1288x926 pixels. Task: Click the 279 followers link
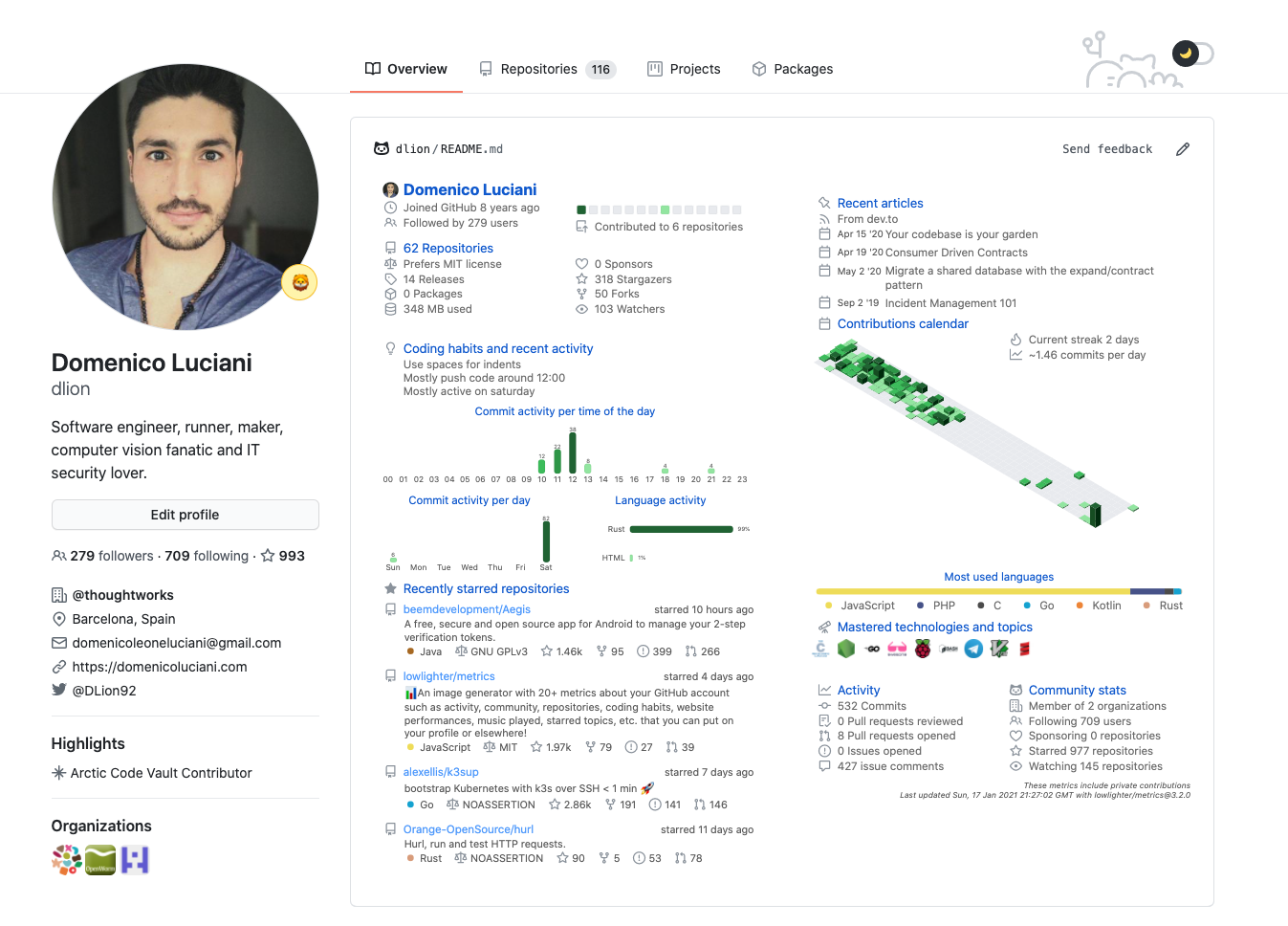pyautogui.click(x=111, y=556)
